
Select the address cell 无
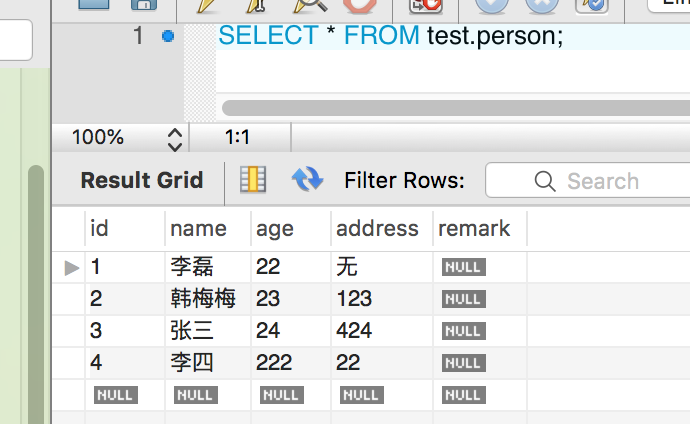[x=382, y=267]
